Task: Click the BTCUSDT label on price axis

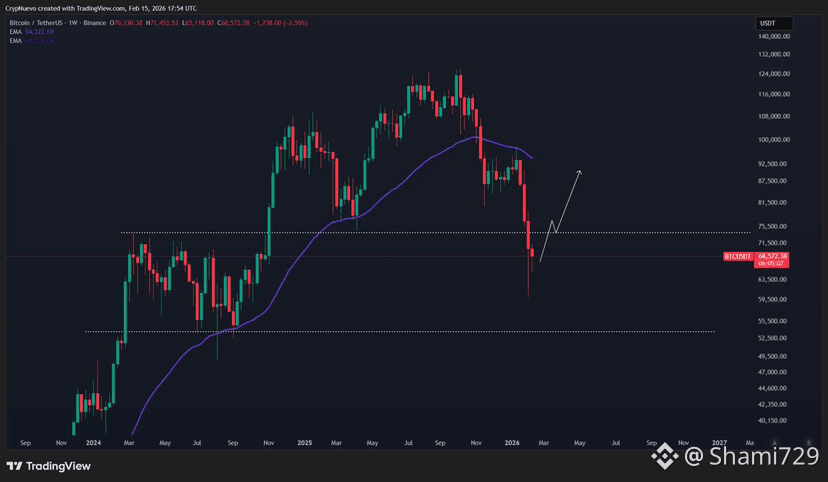Action: tap(738, 257)
